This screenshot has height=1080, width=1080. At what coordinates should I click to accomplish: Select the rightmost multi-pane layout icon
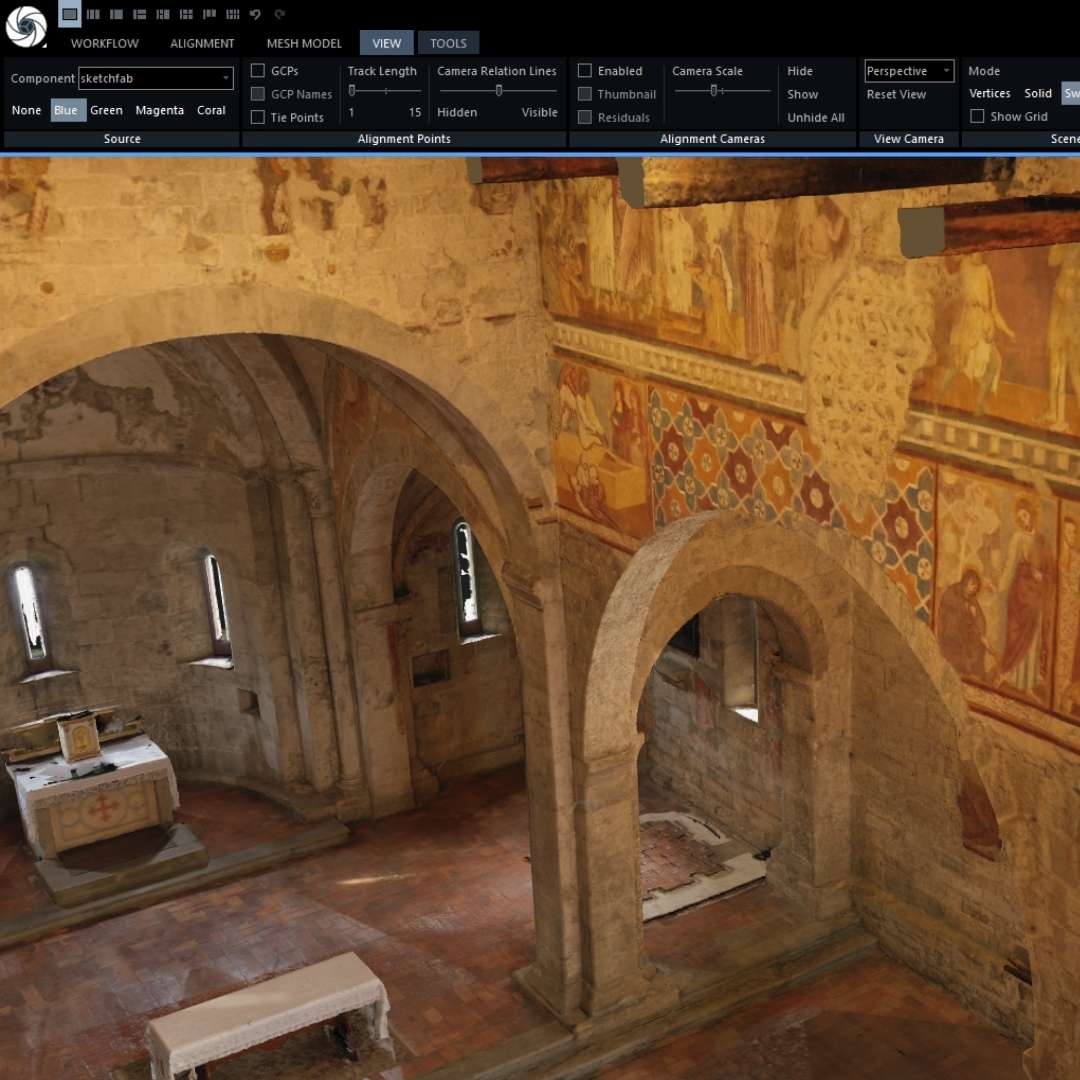point(232,14)
